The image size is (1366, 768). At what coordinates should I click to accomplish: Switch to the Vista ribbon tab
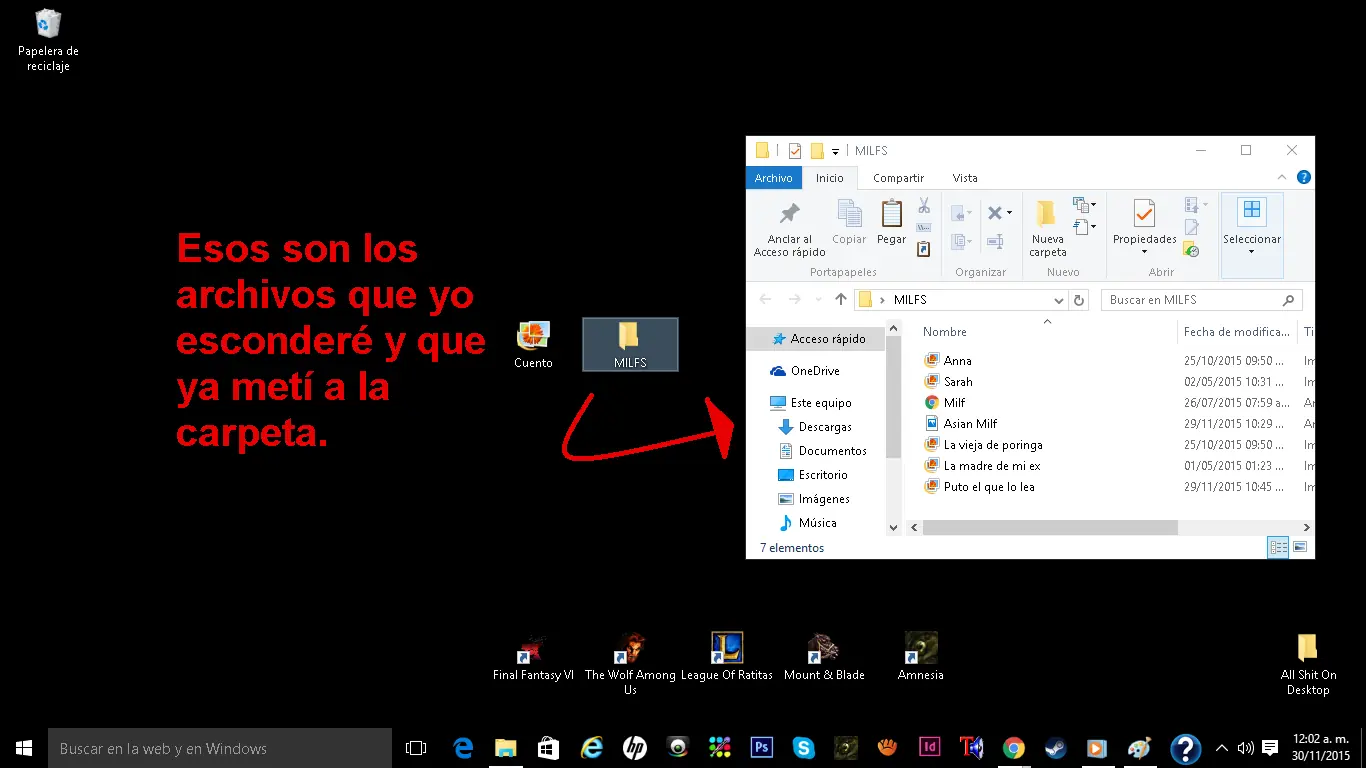pyautogui.click(x=963, y=177)
